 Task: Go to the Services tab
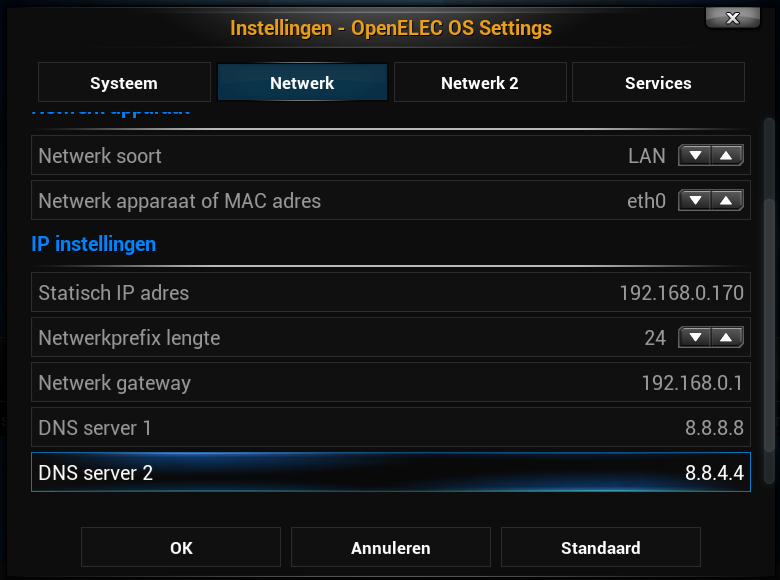(658, 83)
